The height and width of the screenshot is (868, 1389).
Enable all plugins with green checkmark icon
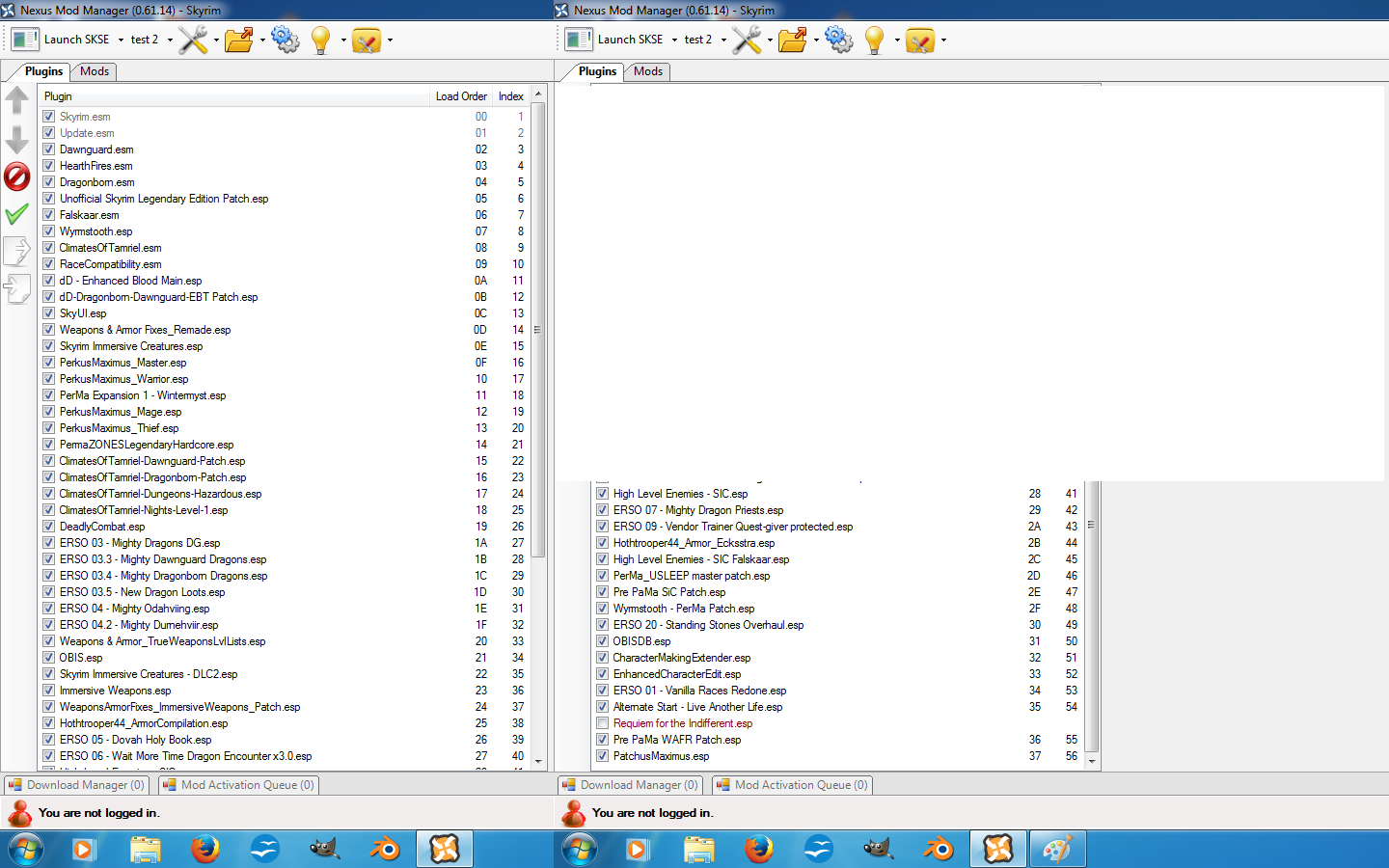(17, 214)
